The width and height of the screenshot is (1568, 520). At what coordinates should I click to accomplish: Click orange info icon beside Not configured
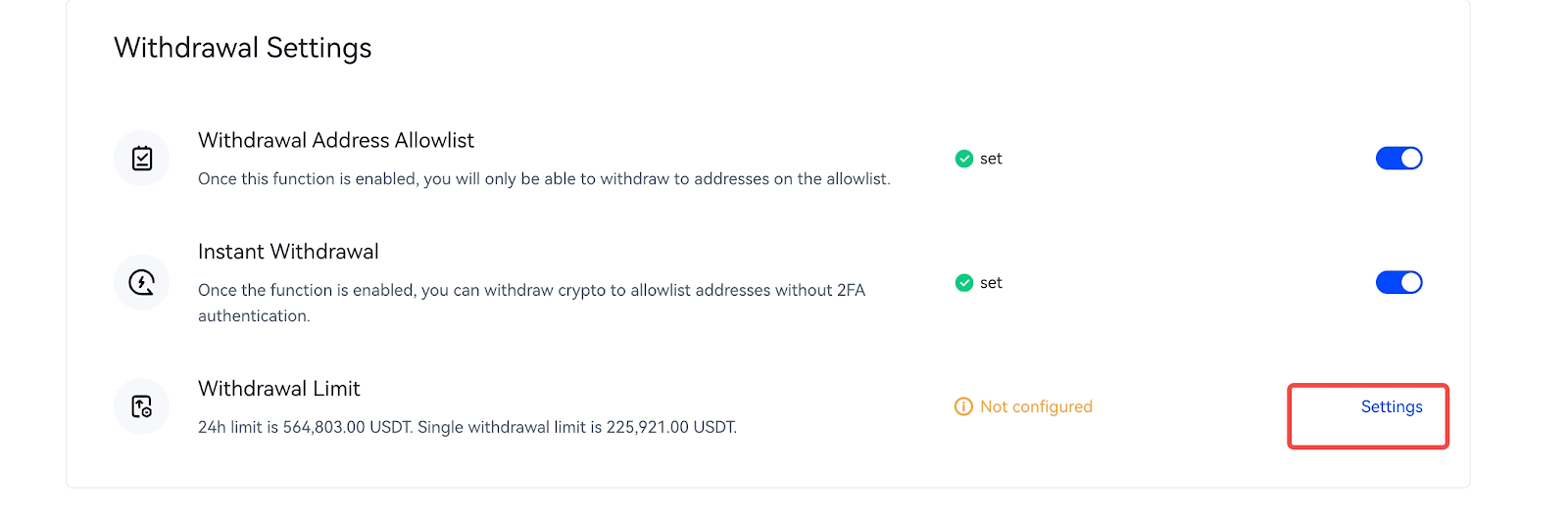(963, 406)
